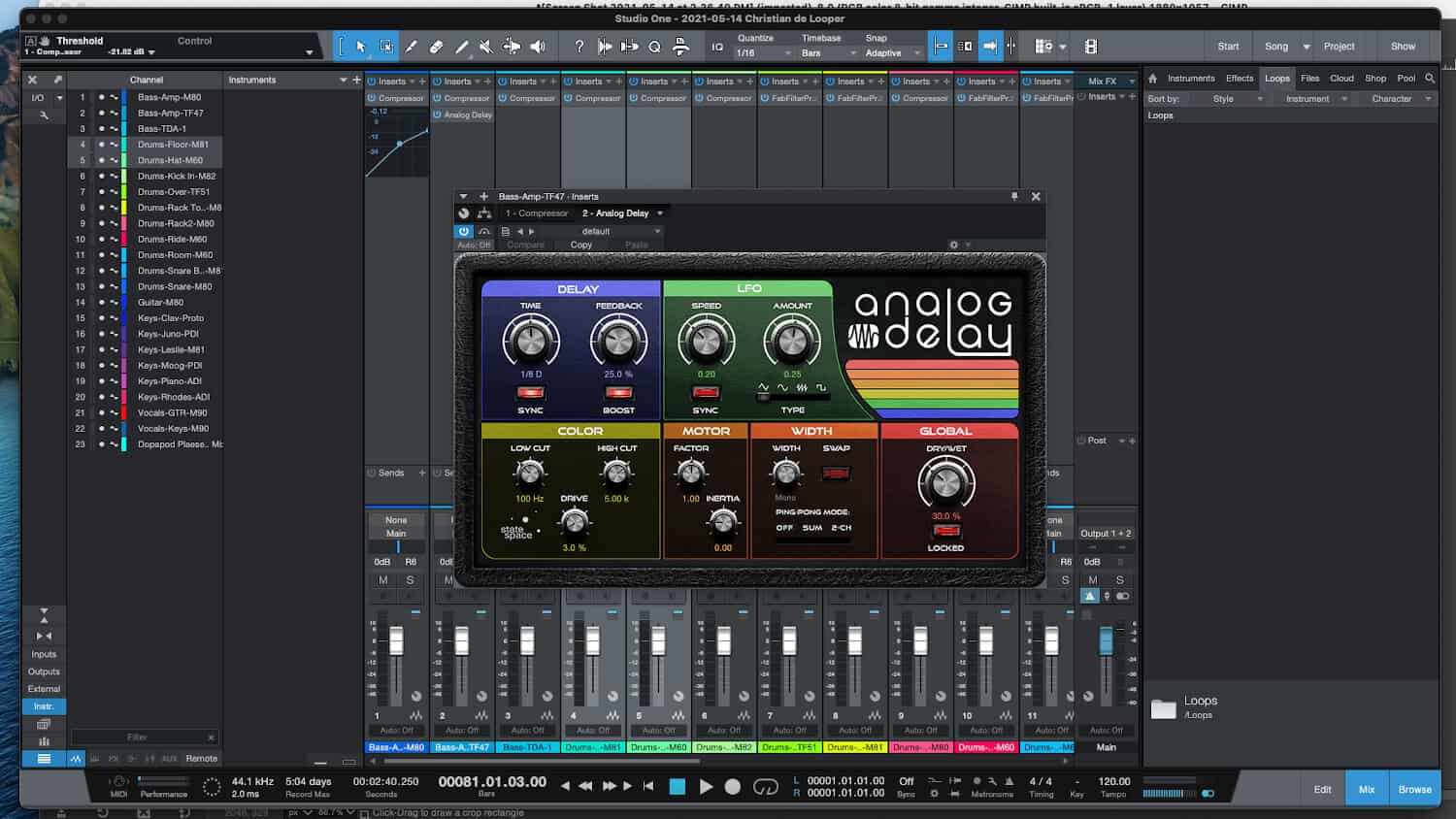Rewind using transport rewind button

coord(585,786)
